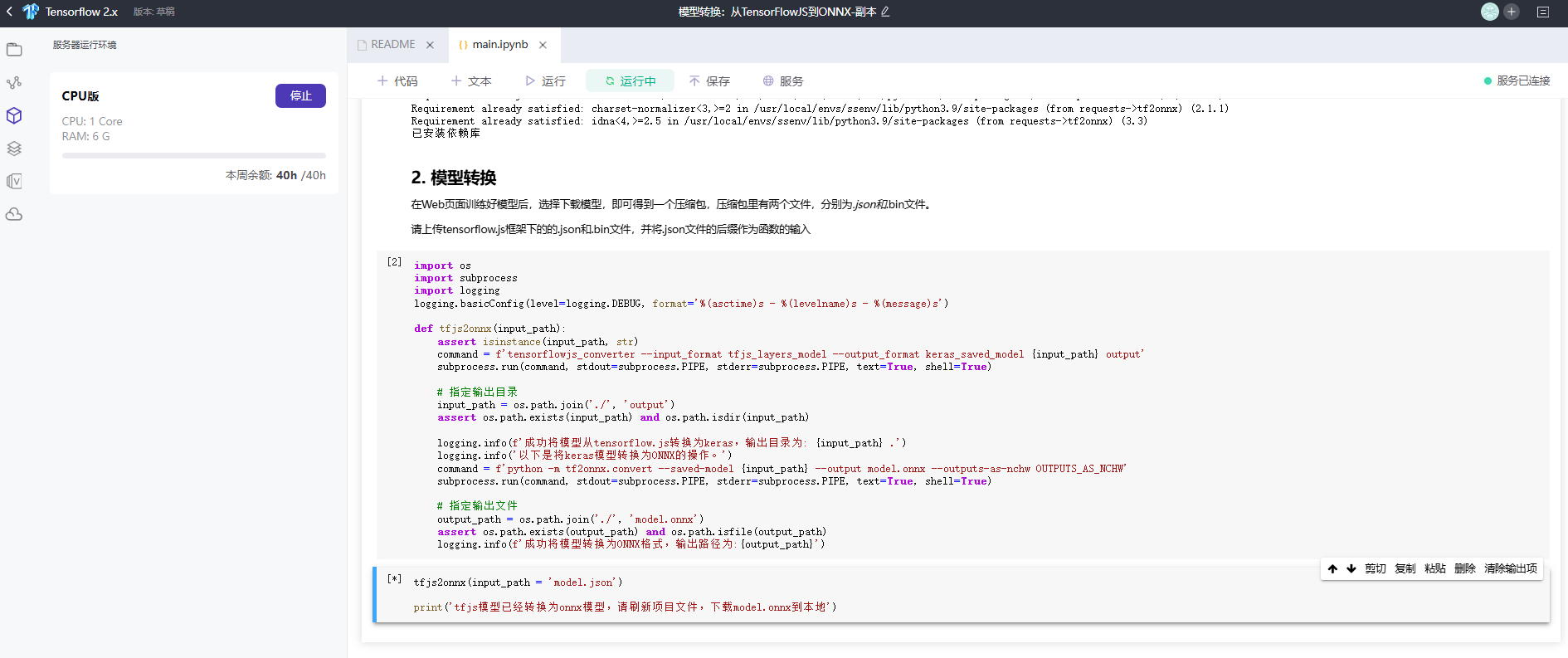The image size is (1568, 658).
Task: Click the TensorFlow logo in the header
Action: click(31, 12)
